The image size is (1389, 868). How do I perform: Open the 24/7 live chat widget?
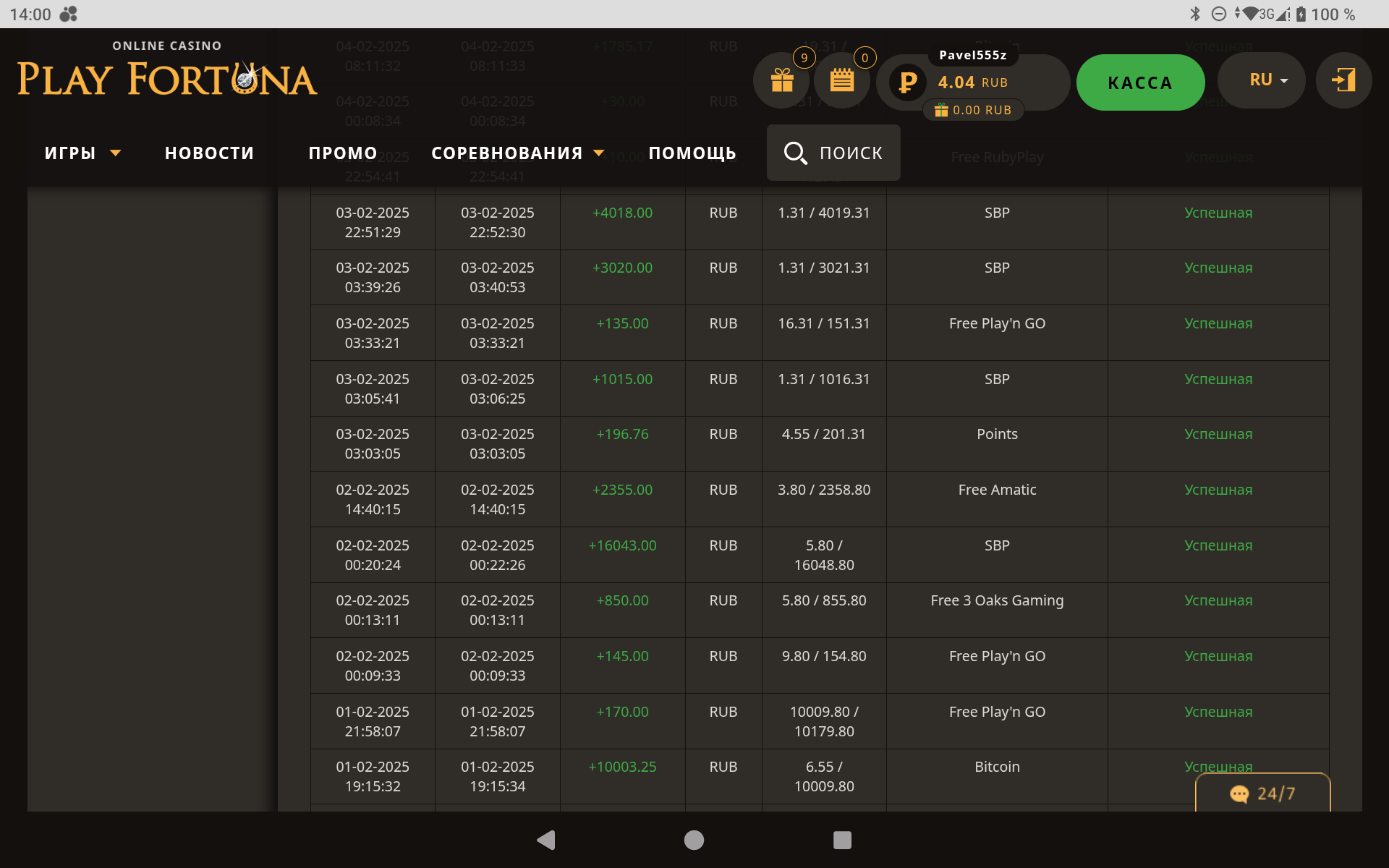tap(1262, 793)
